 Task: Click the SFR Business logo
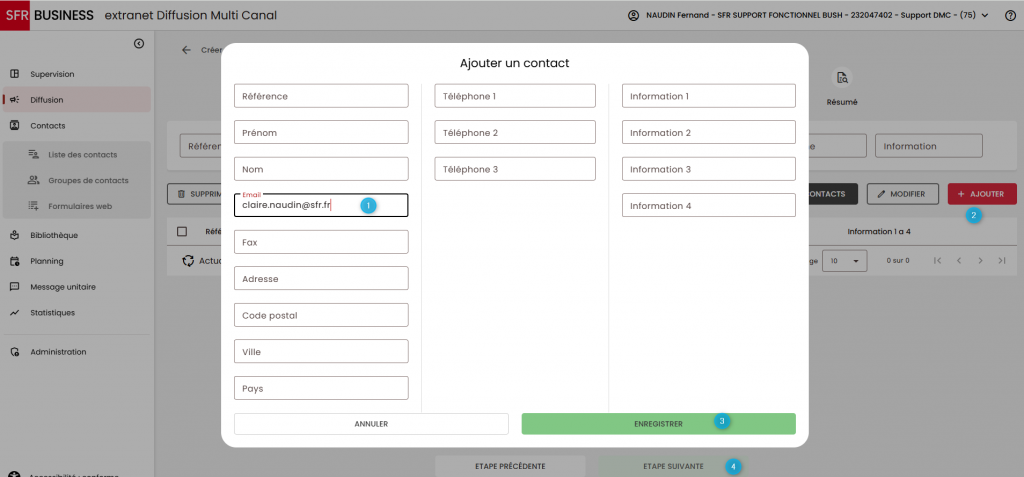[x=47, y=15]
